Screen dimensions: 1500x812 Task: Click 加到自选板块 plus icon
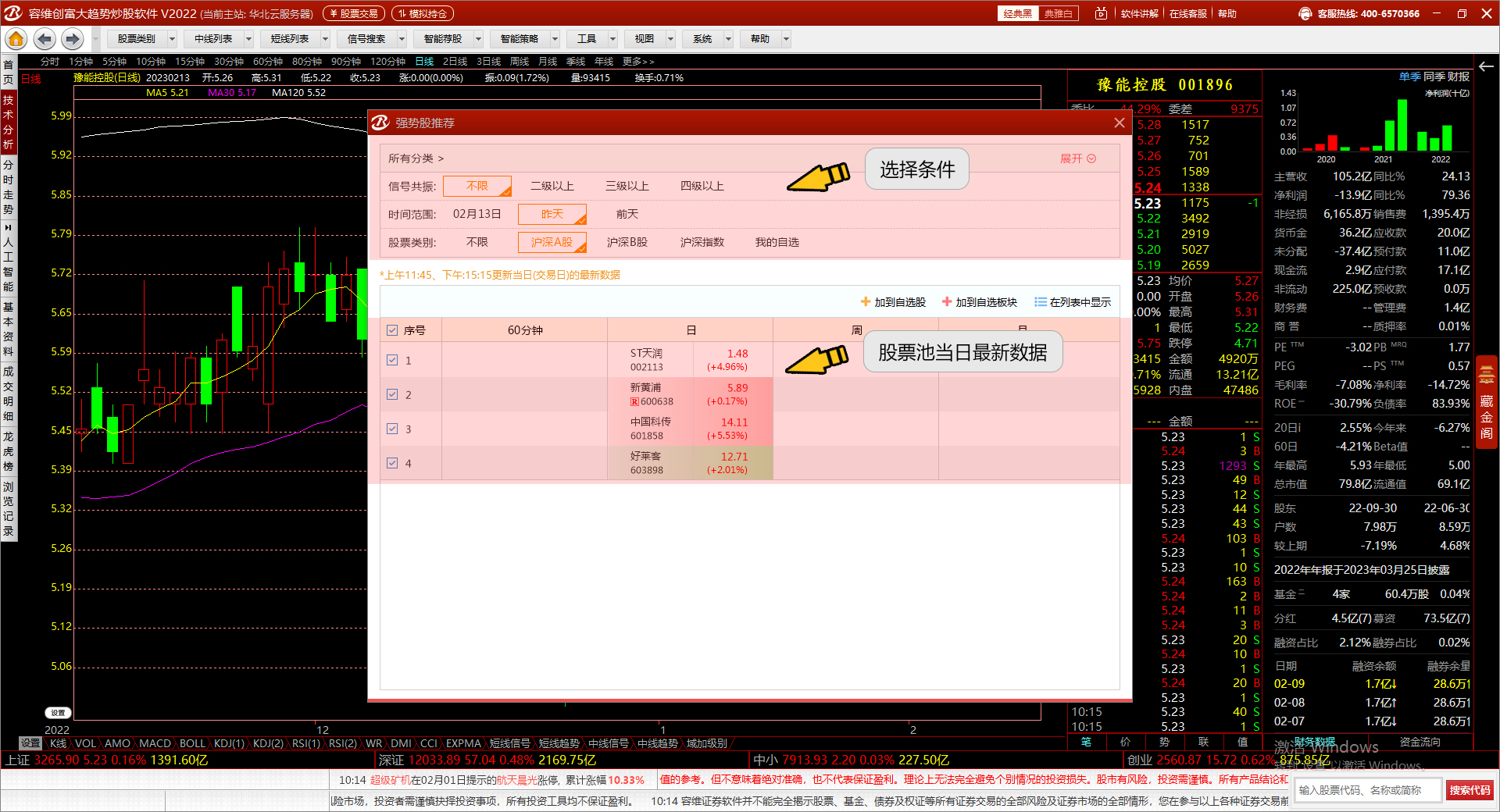[947, 301]
